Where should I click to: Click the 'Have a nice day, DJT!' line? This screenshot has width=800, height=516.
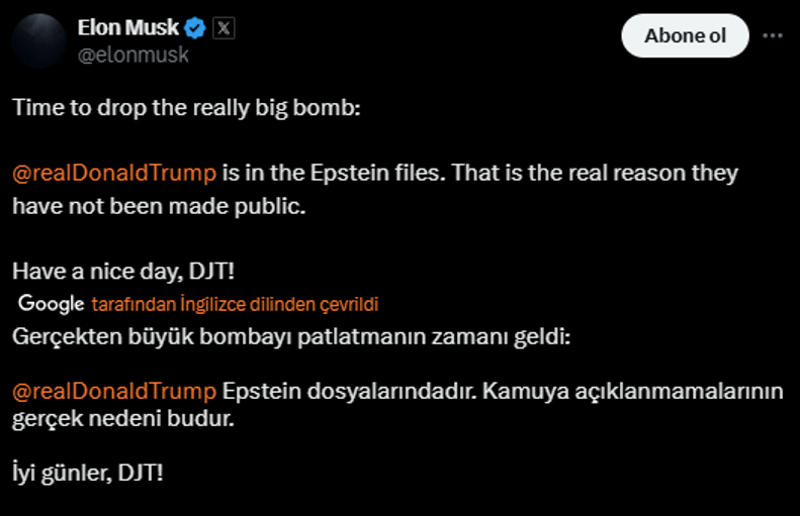[123, 272]
